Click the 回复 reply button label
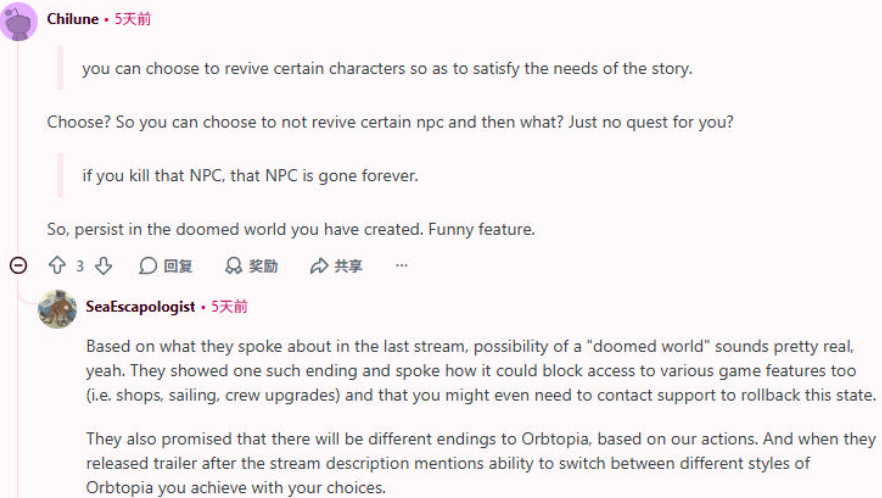Viewport: 882px width, 498px height. point(178,266)
